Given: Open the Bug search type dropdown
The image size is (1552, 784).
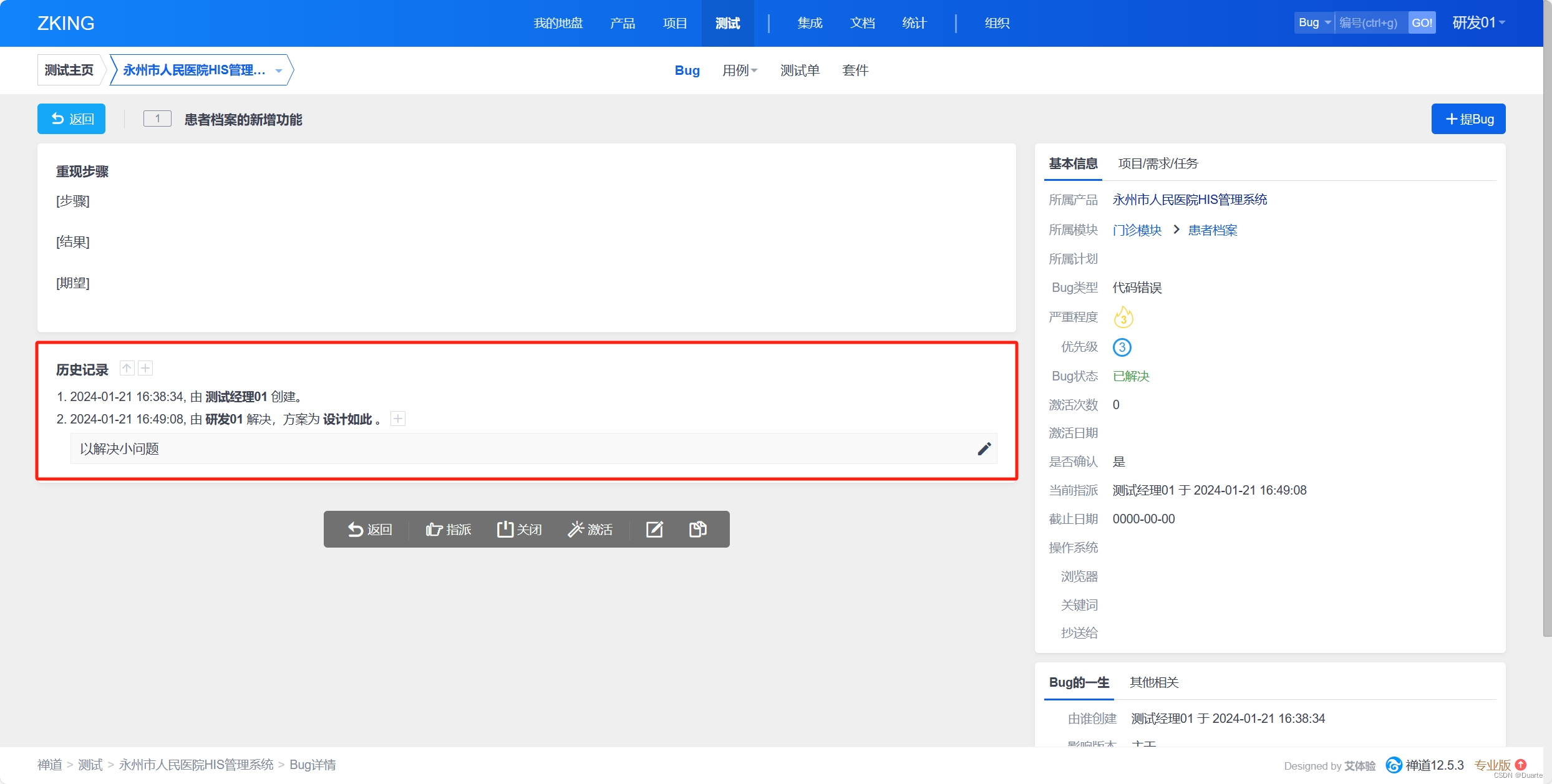Looking at the screenshot, I should coord(1314,23).
